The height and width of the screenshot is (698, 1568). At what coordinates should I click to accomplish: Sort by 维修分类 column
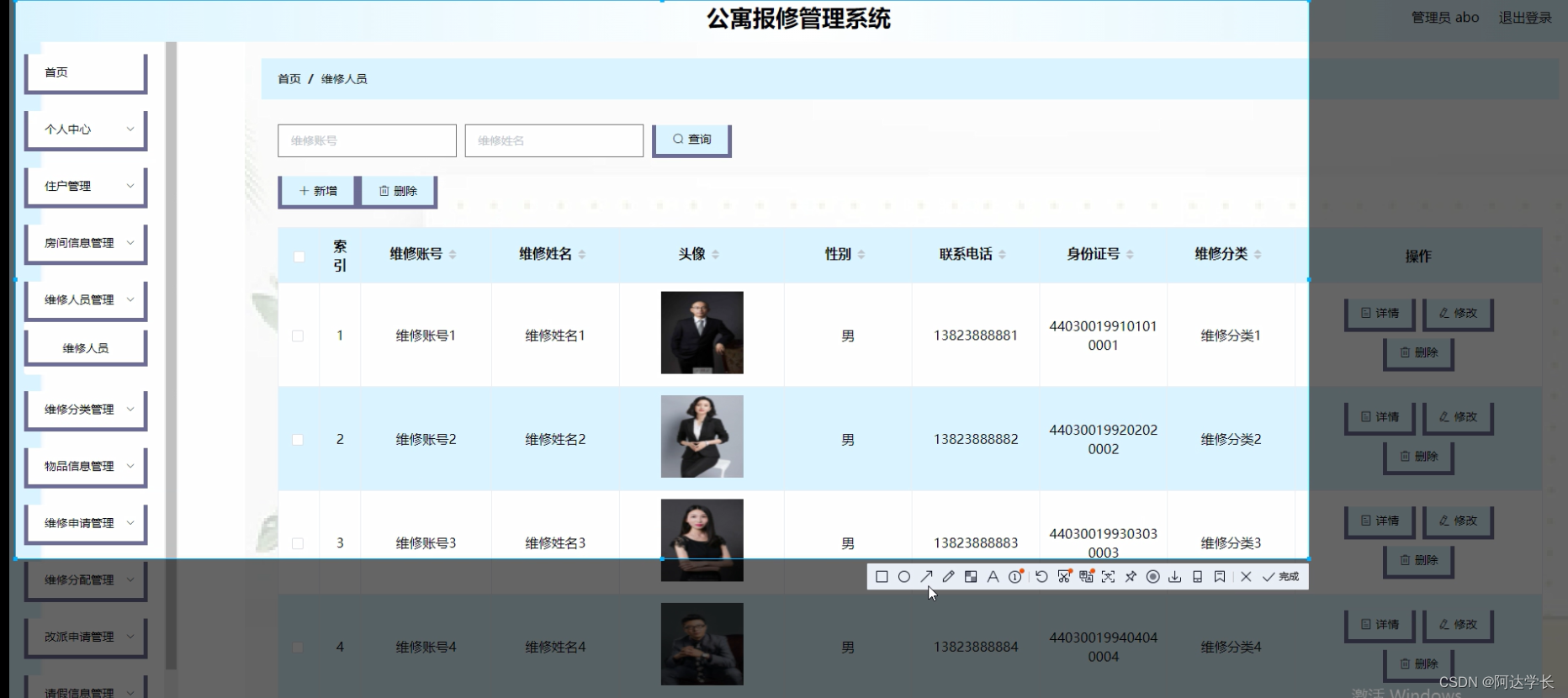pyautogui.click(x=1258, y=254)
